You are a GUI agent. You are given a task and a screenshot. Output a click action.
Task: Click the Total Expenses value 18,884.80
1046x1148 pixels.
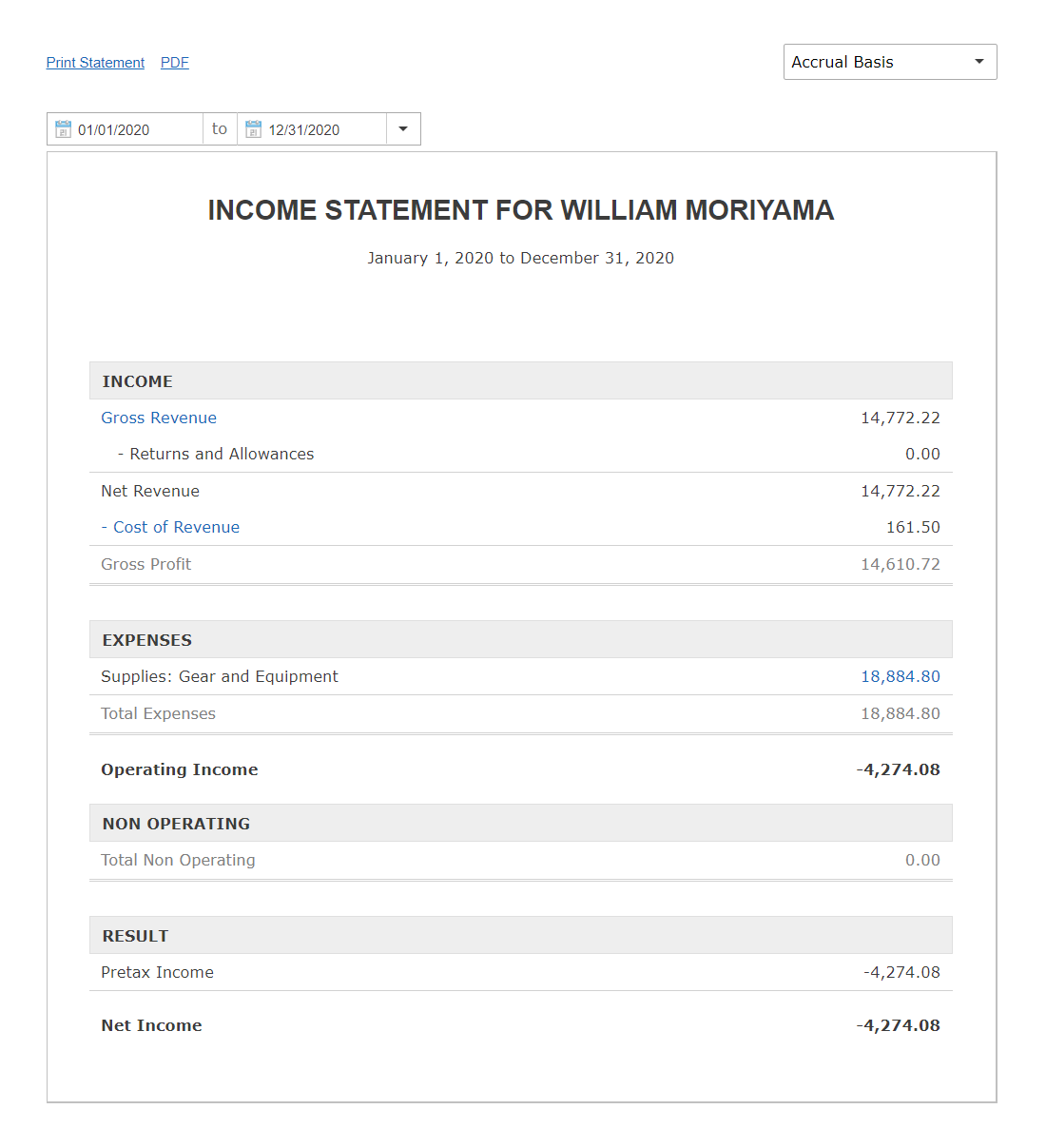pos(901,713)
